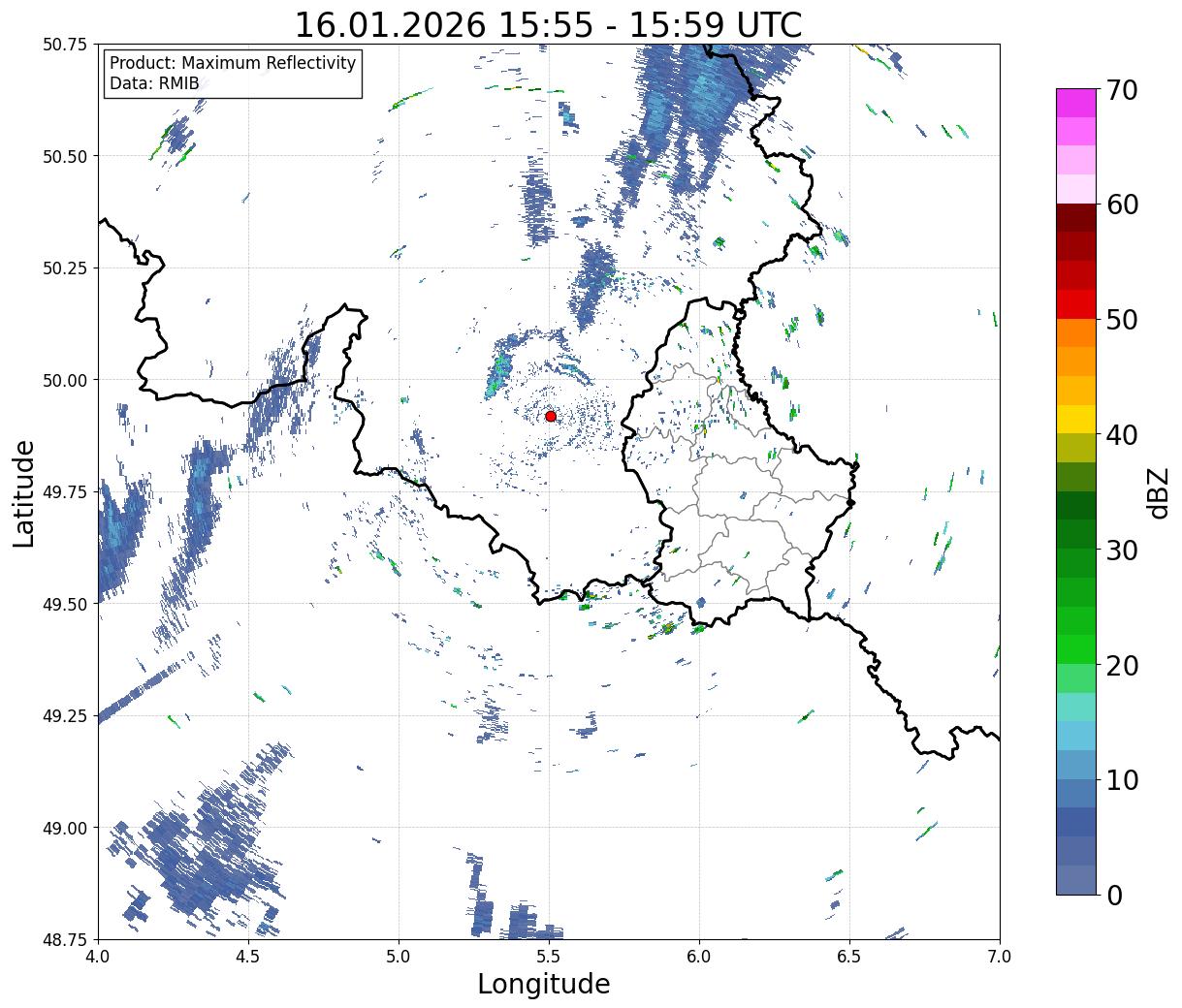
Task: Click the 48.75 latitude tick label
Action: [x=64, y=940]
